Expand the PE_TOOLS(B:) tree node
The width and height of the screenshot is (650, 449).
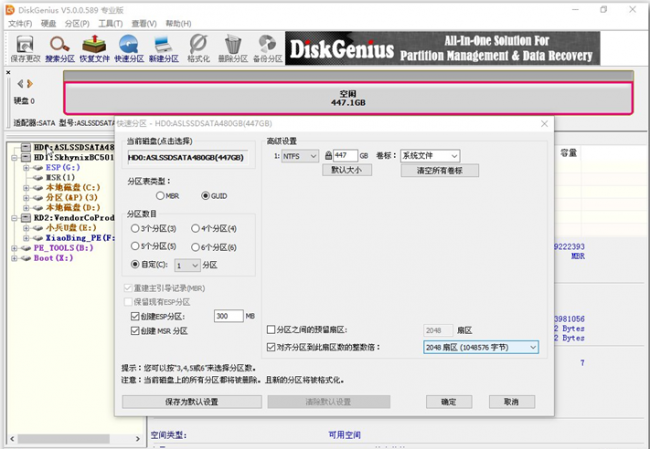point(15,248)
